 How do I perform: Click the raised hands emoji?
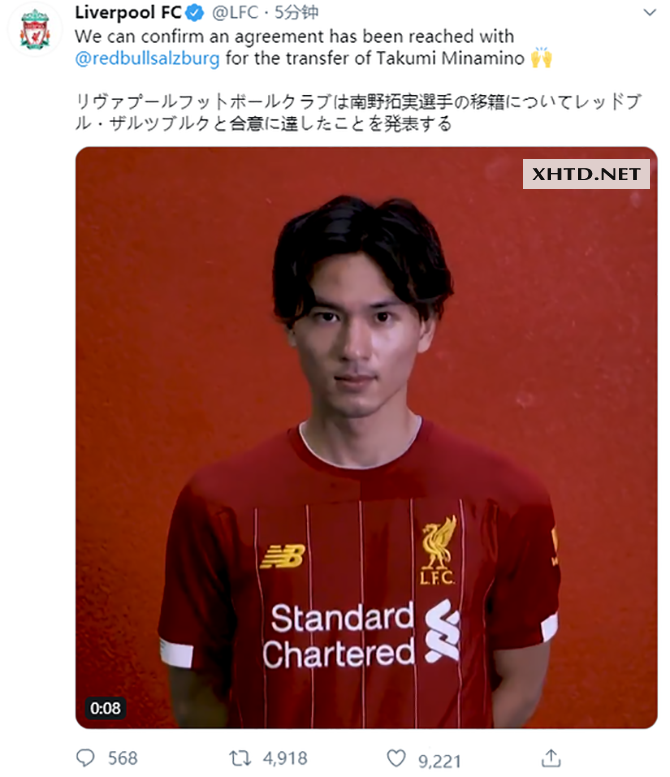(541, 58)
